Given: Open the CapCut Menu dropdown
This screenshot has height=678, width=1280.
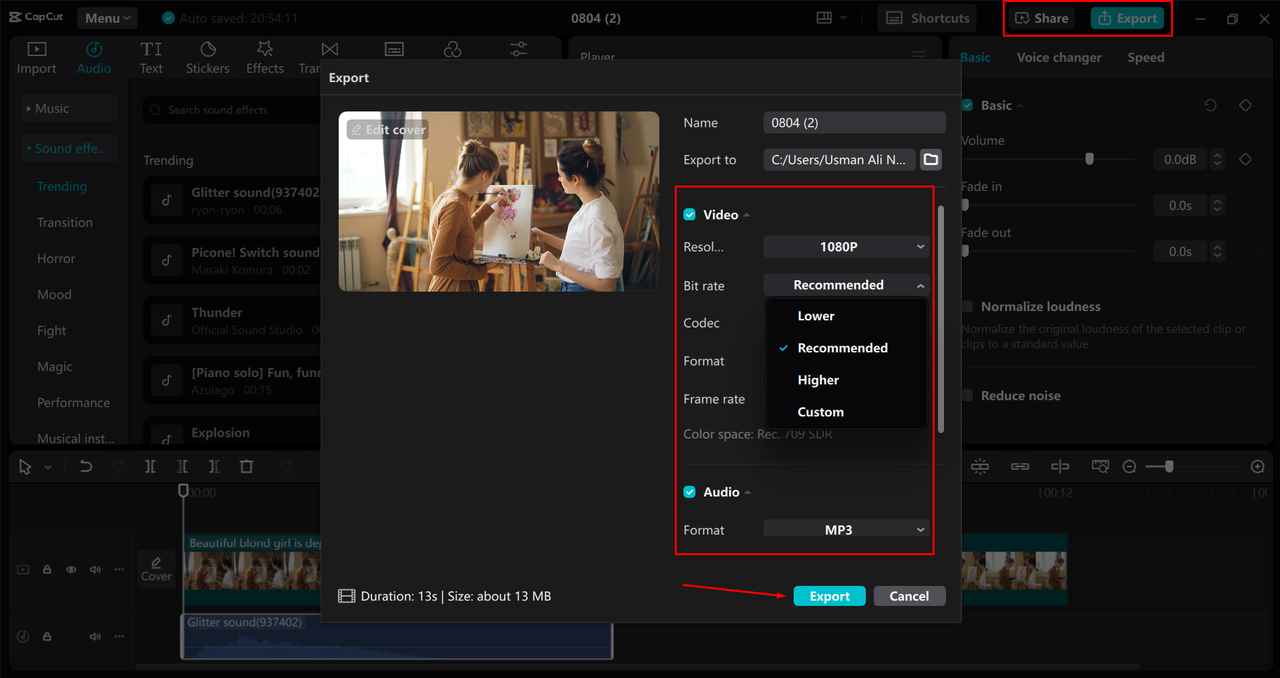Looking at the screenshot, I should click(108, 18).
